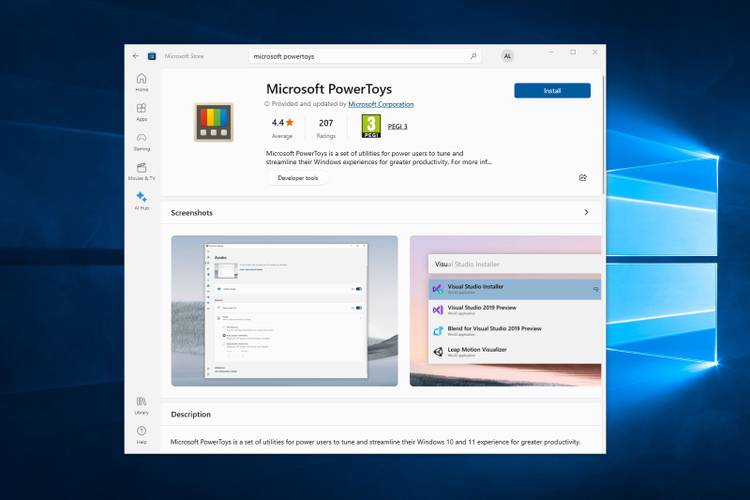Open the AL user profile avatar
The image size is (750, 500).
pos(507,56)
